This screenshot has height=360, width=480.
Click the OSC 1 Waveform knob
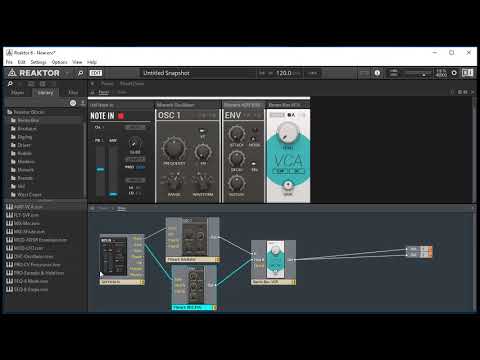(x=203, y=182)
